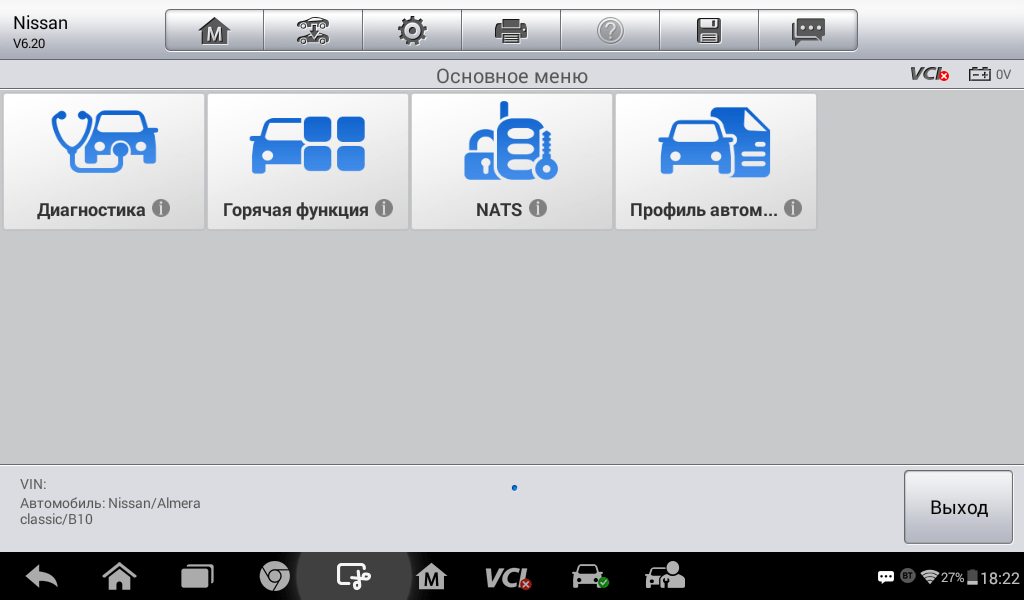Viewport: 1024px width, 600px height.
Task: Show info for Профиль автом...
Action: pyautogui.click(x=793, y=208)
